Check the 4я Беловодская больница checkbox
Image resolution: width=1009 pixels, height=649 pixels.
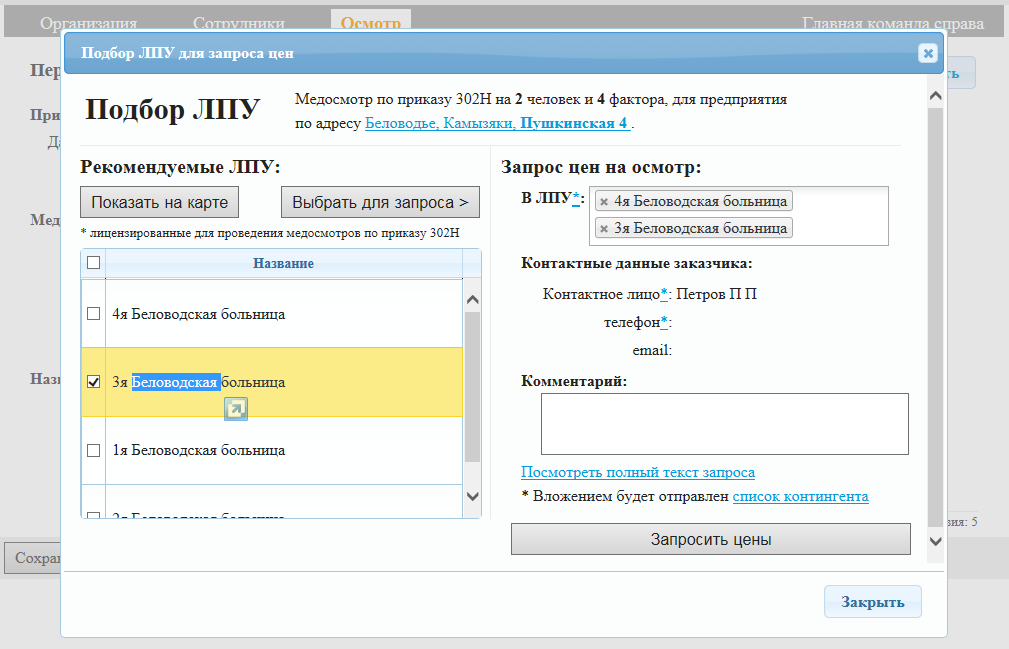(x=94, y=314)
